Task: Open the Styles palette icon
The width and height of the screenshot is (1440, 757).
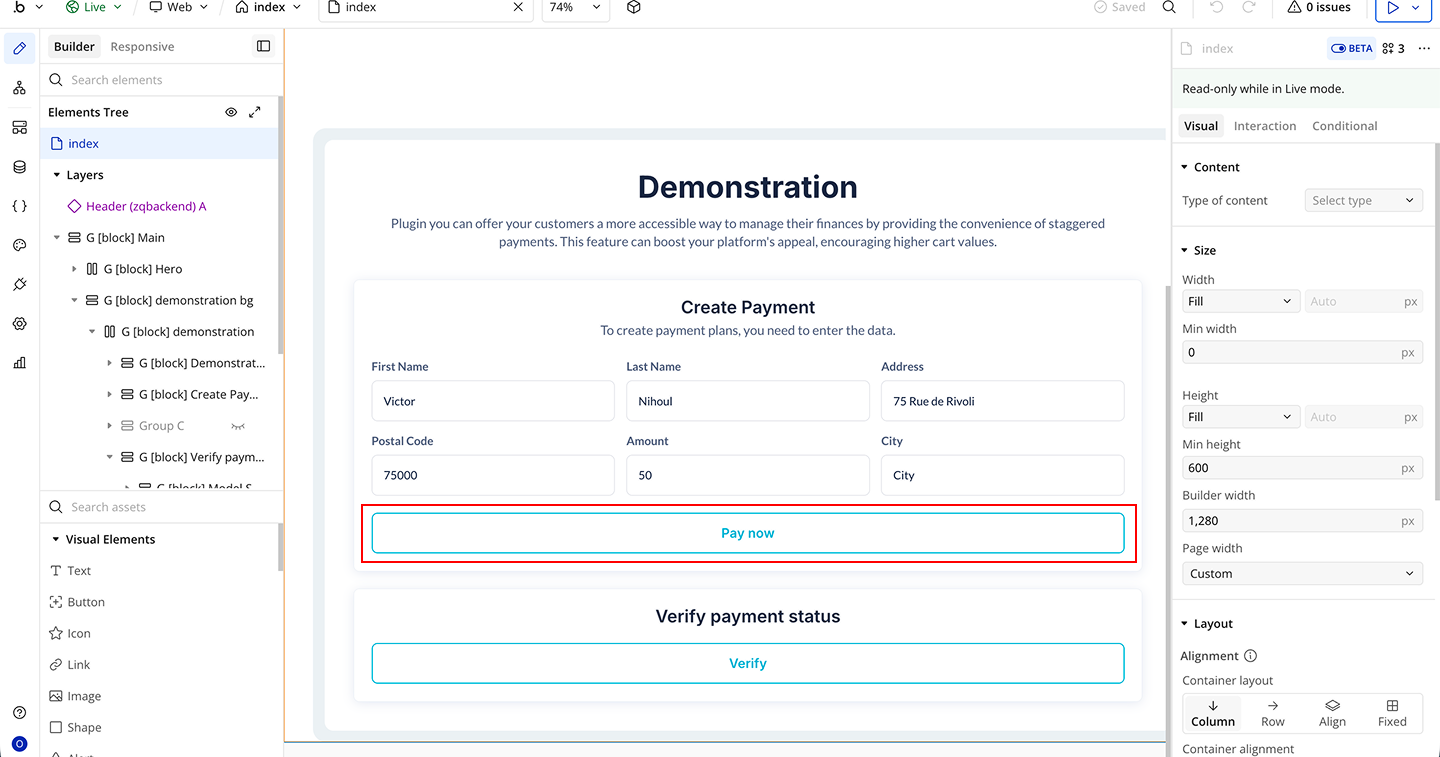Action: (19, 245)
